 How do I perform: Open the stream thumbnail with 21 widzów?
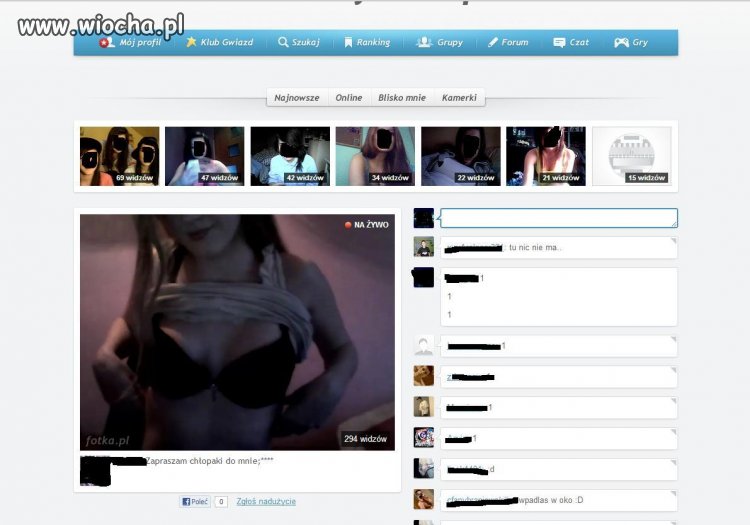coord(546,156)
